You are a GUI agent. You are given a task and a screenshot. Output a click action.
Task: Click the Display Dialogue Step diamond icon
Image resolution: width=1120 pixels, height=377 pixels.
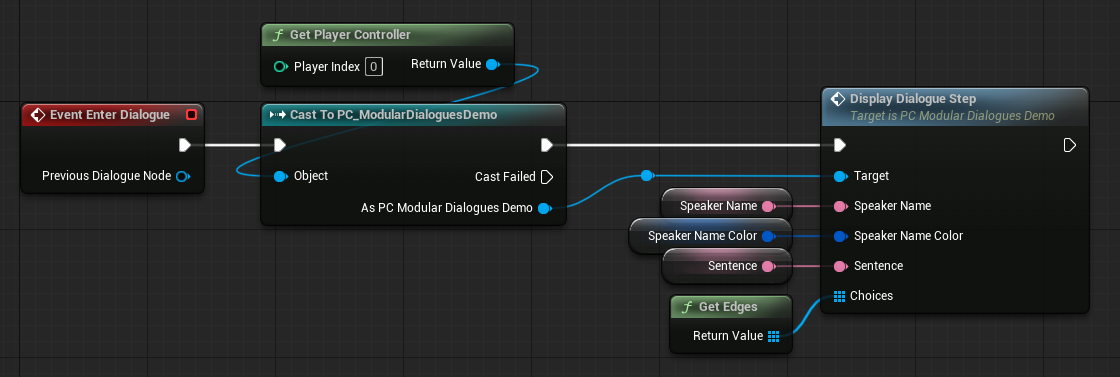[838, 99]
